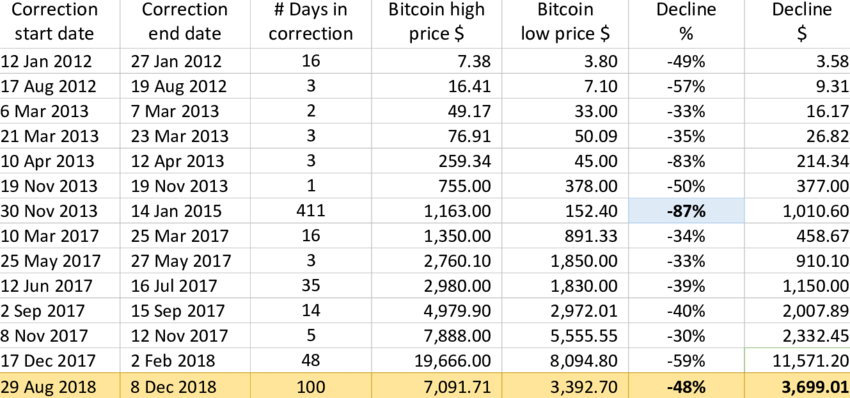The image size is (850, 398).
Task: Select the 8 Dec 2018 end date cell
Action: [x=185, y=386]
